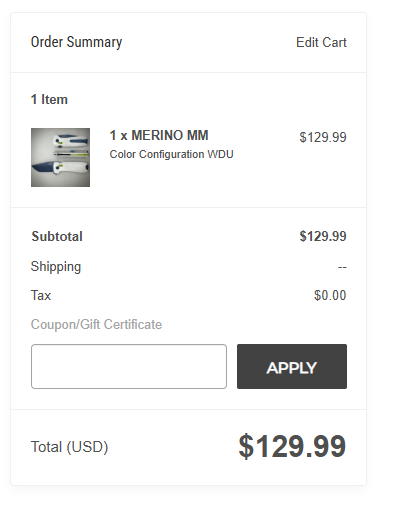Click the Tax label
Viewport: 402px width, 521px height.
click(x=41, y=295)
